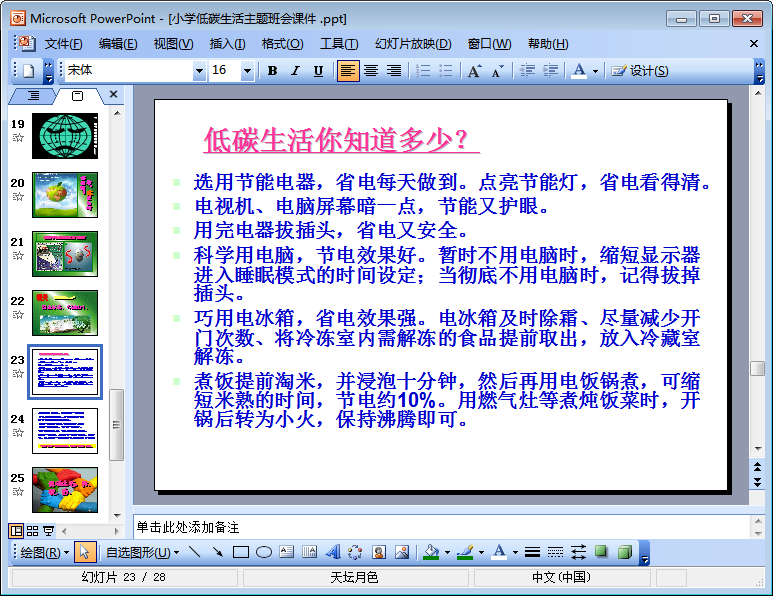This screenshot has height=596, width=773.
Task: Select slide 19 globe thumbnail
Action: click(65, 136)
